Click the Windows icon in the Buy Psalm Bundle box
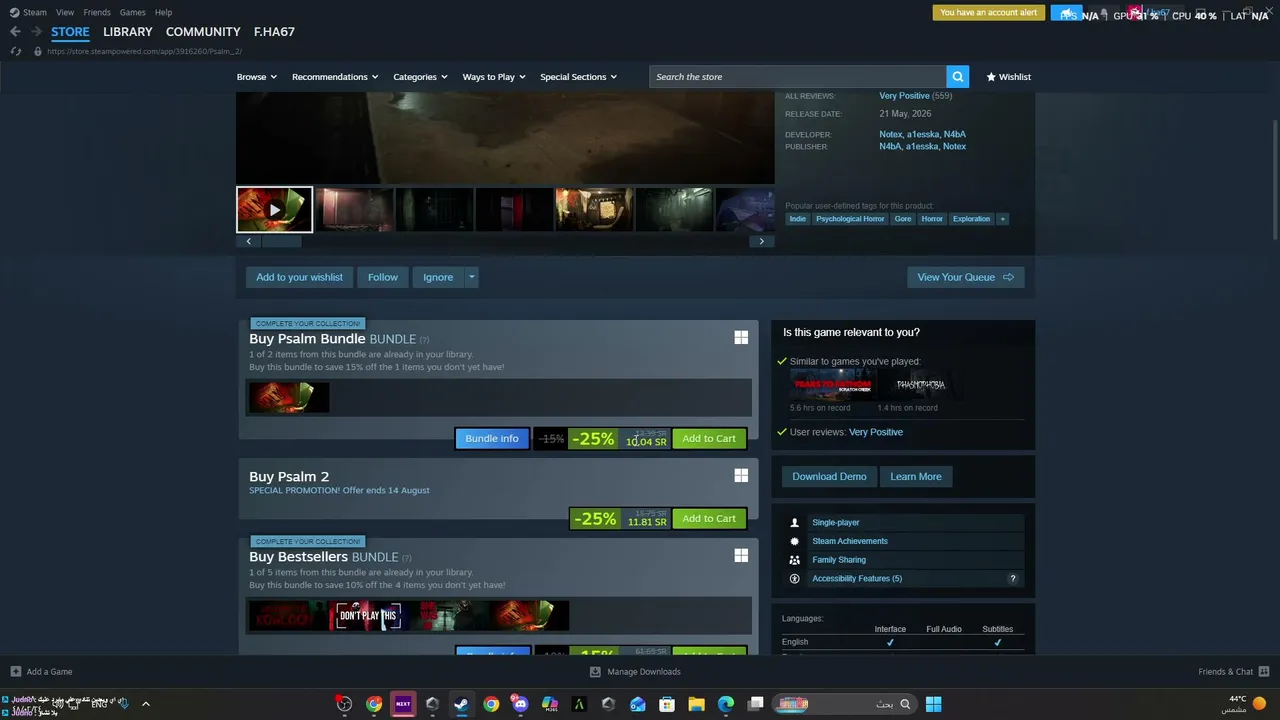 coord(741,338)
